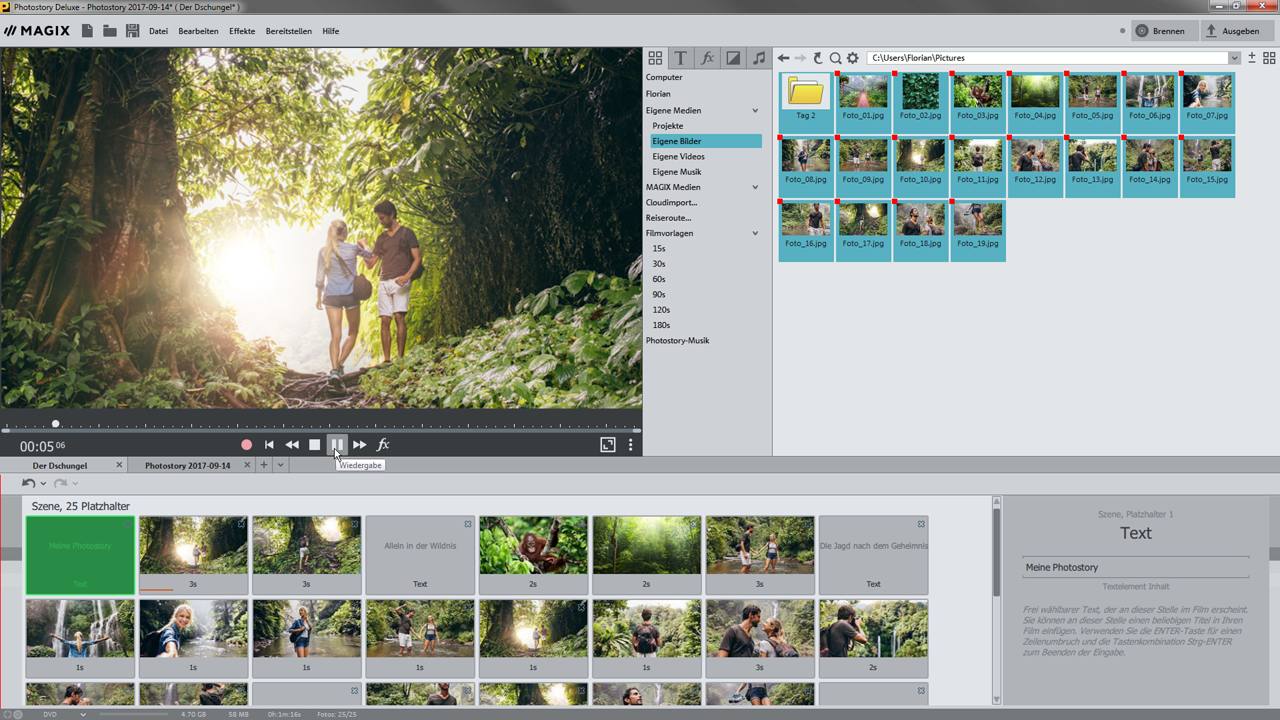Open the Datei menu

coord(158,31)
